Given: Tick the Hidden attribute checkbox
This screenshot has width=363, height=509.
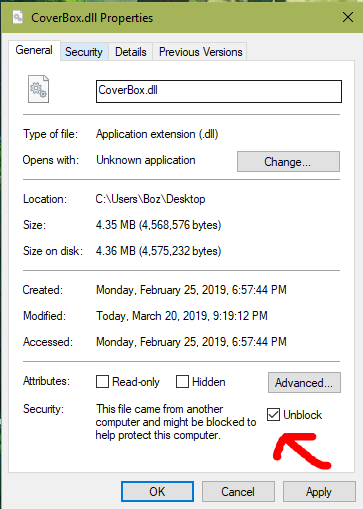Looking at the screenshot, I should pyautogui.click(x=182, y=382).
